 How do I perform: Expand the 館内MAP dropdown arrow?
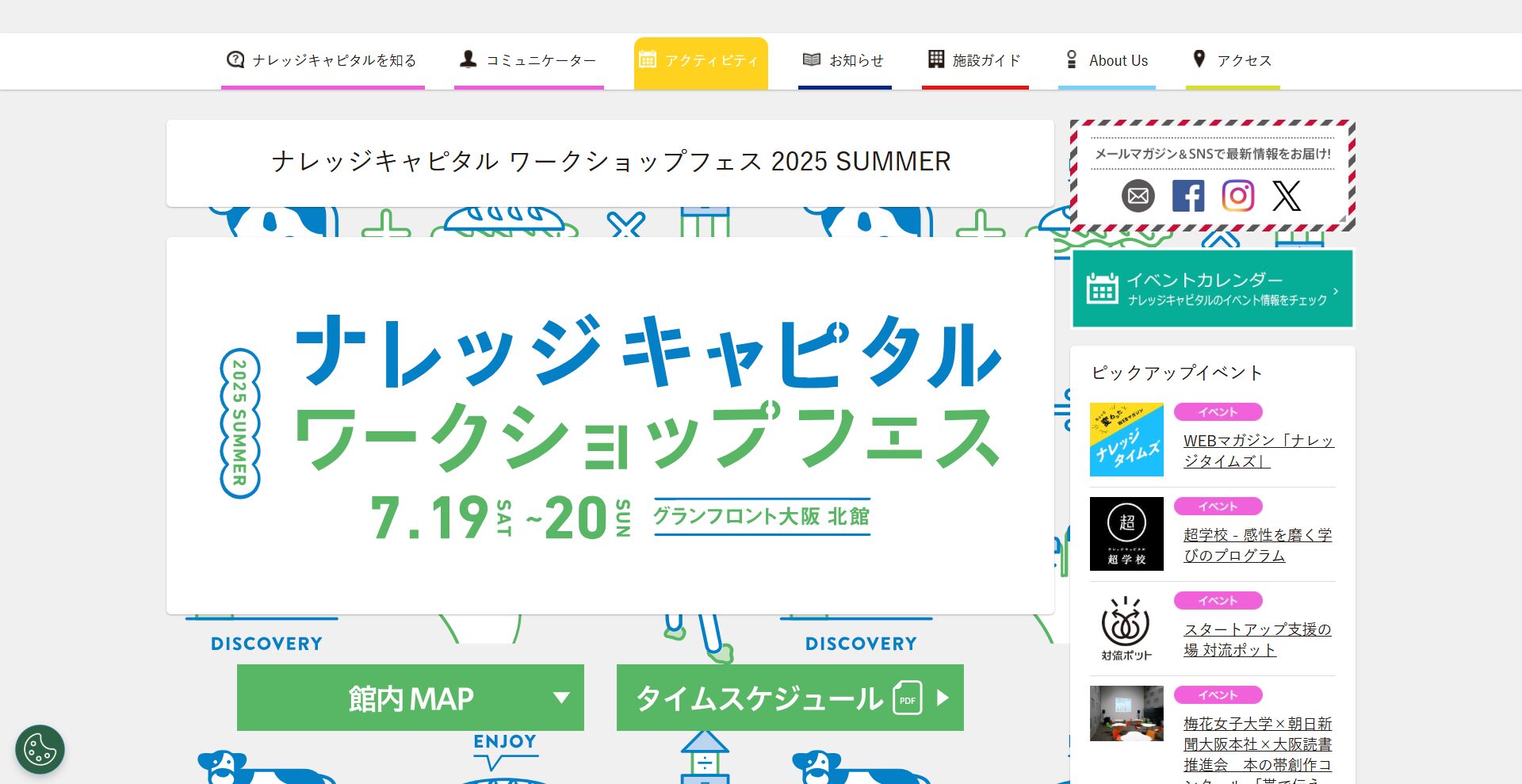click(x=561, y=698)
